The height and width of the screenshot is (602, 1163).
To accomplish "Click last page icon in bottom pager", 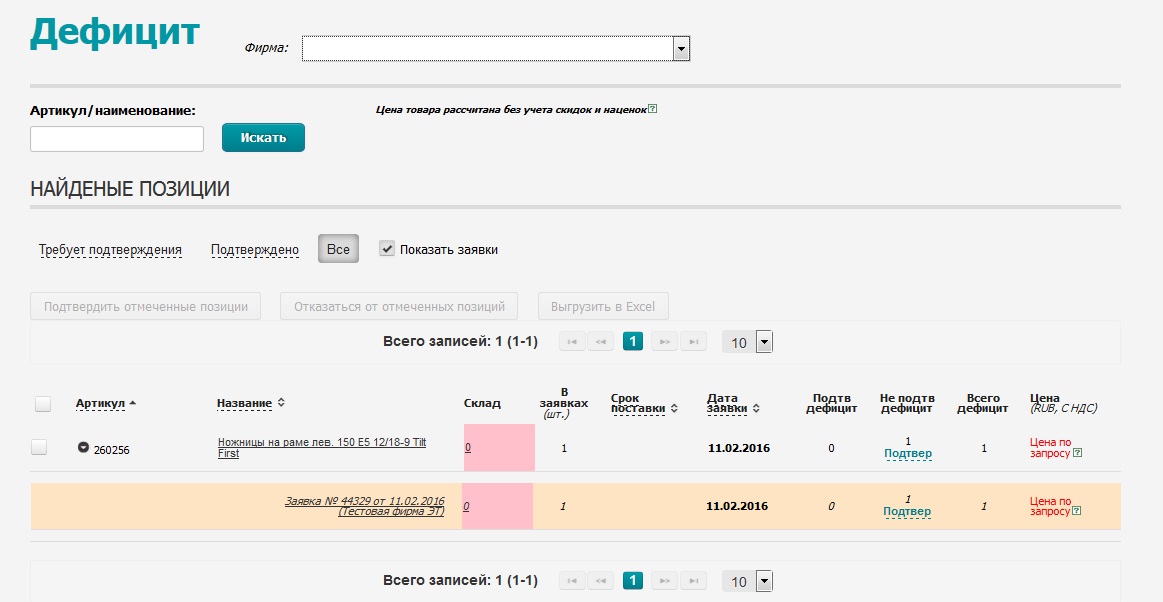I will [693, 581].
